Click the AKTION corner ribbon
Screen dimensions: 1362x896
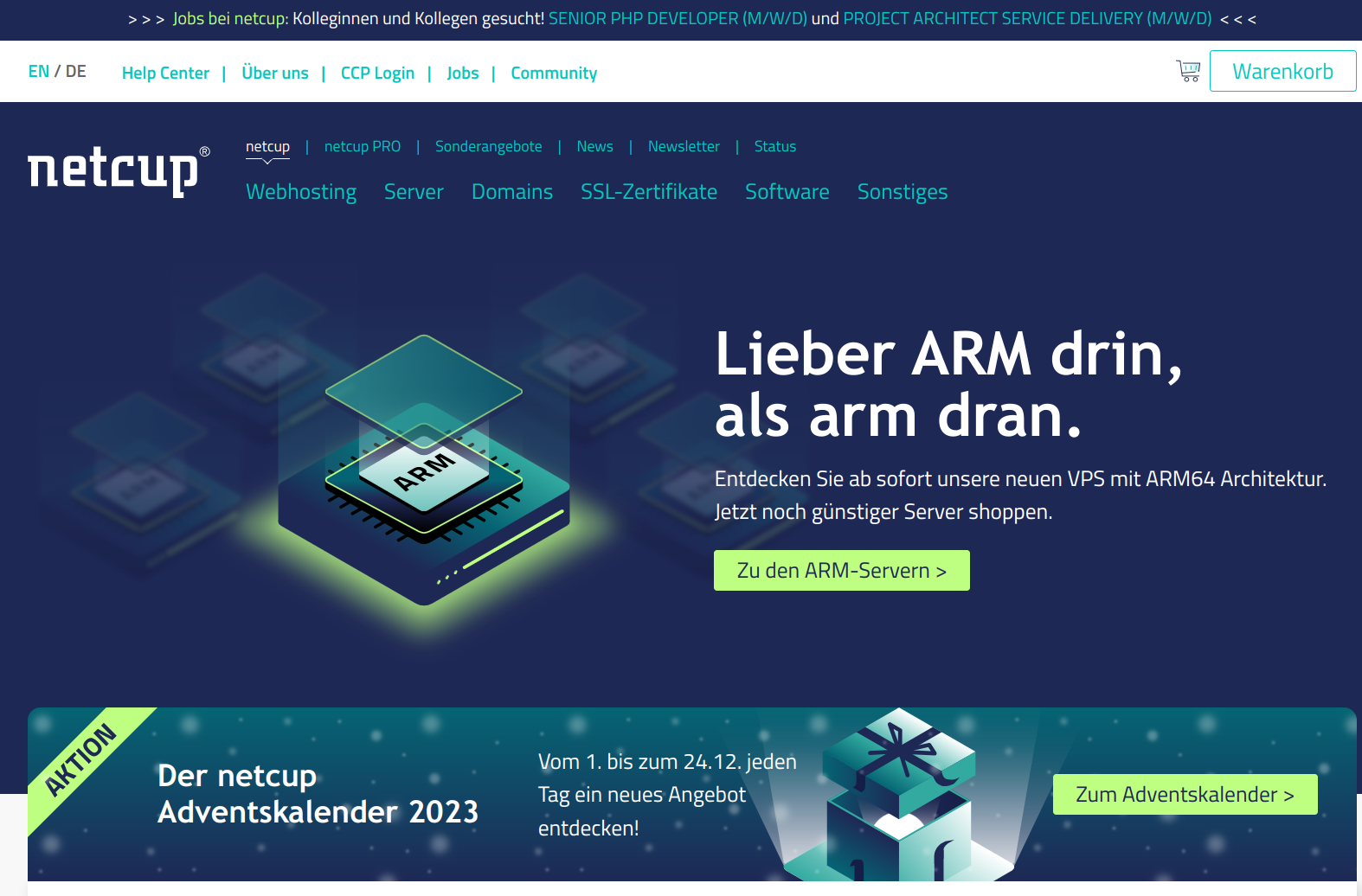pyautogui.click(x=80, y=760)
